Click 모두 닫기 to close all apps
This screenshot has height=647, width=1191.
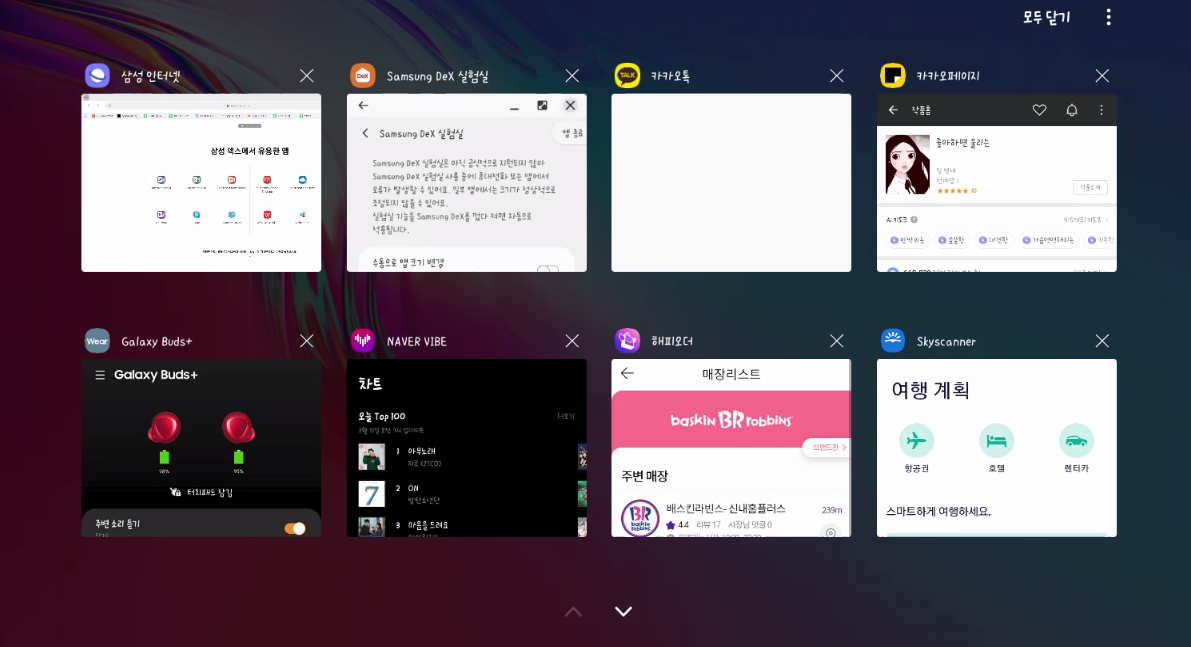pos(1046,17)
